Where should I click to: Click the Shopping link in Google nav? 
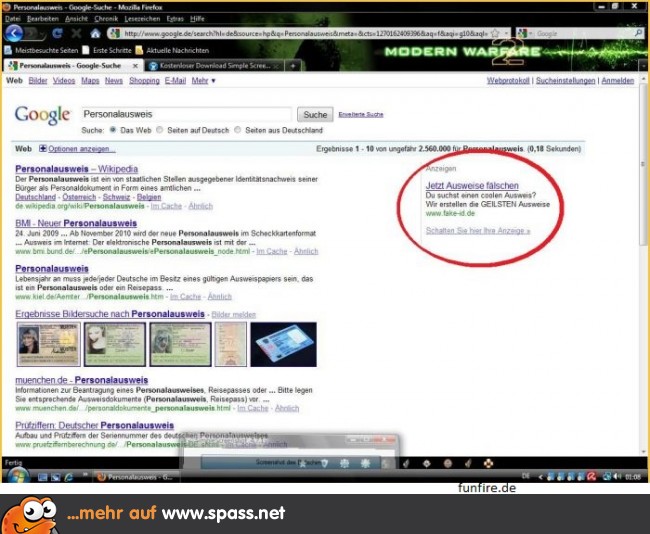[x=144, y=80]
